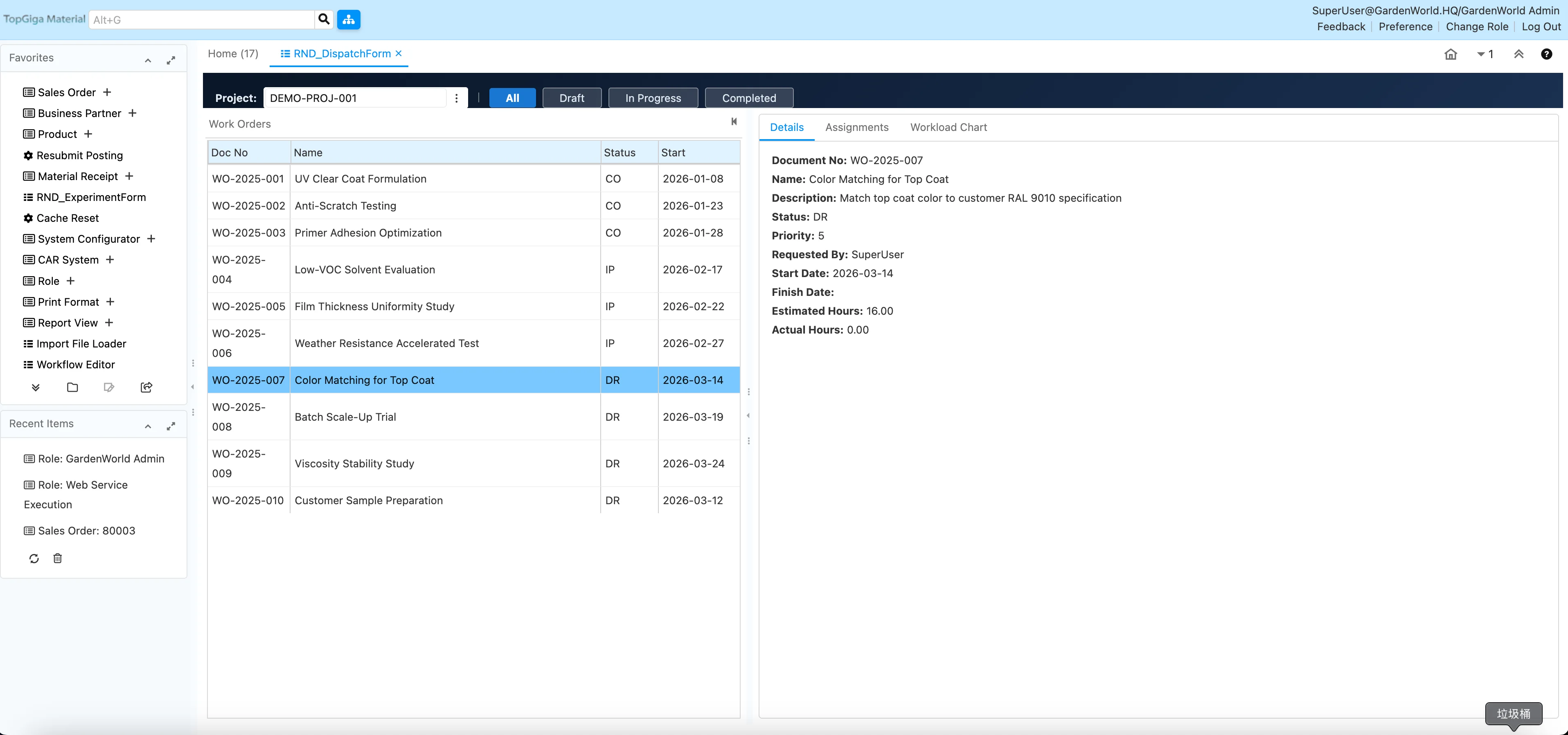This screenshot has width=1568, height=735.
Task: Collapse the Work Orders panel
Action: tap(734, 122)
